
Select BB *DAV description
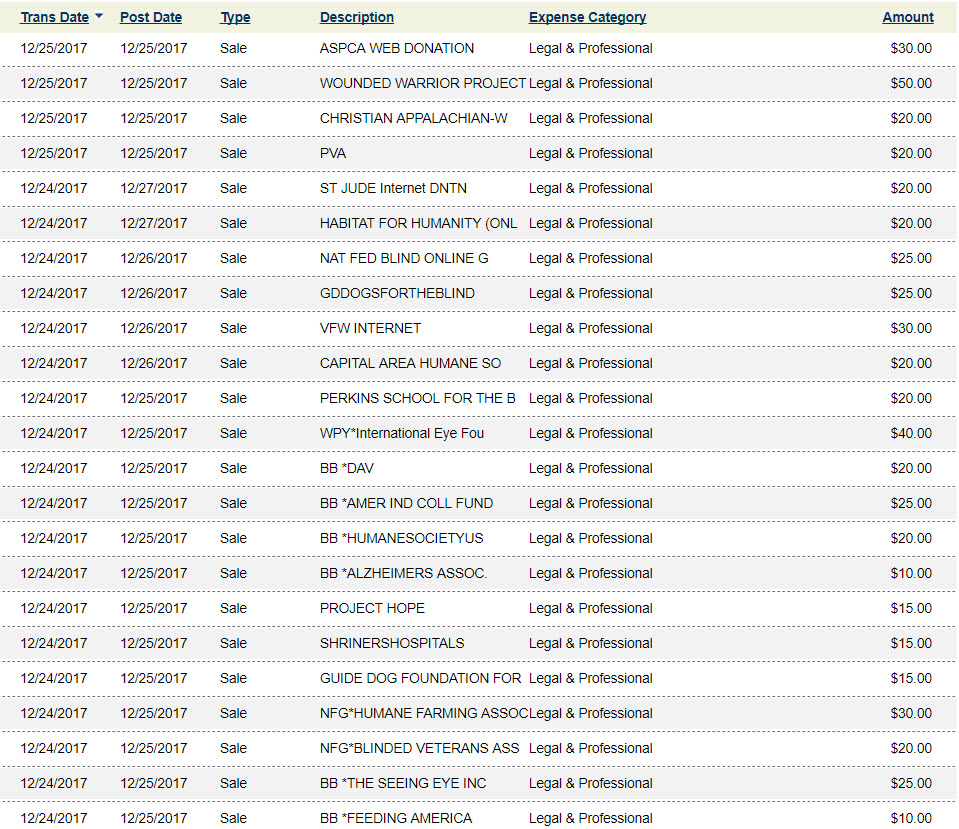coord(346,468)
